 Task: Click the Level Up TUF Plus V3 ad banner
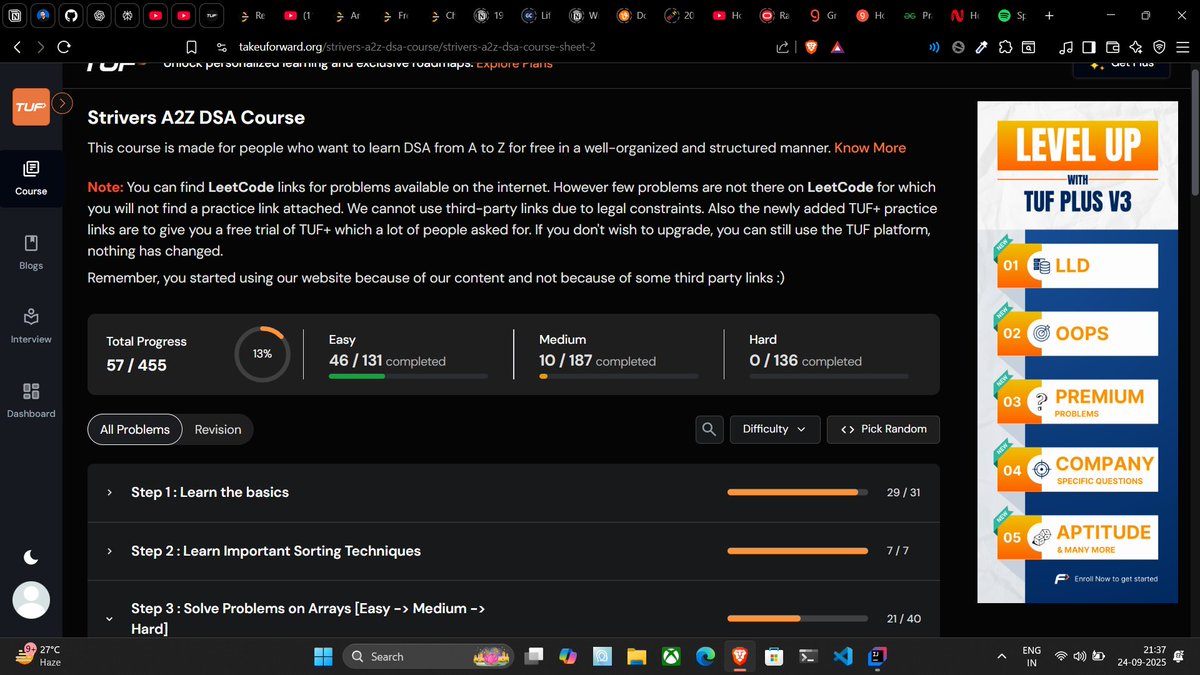(x=1078, y=353)
